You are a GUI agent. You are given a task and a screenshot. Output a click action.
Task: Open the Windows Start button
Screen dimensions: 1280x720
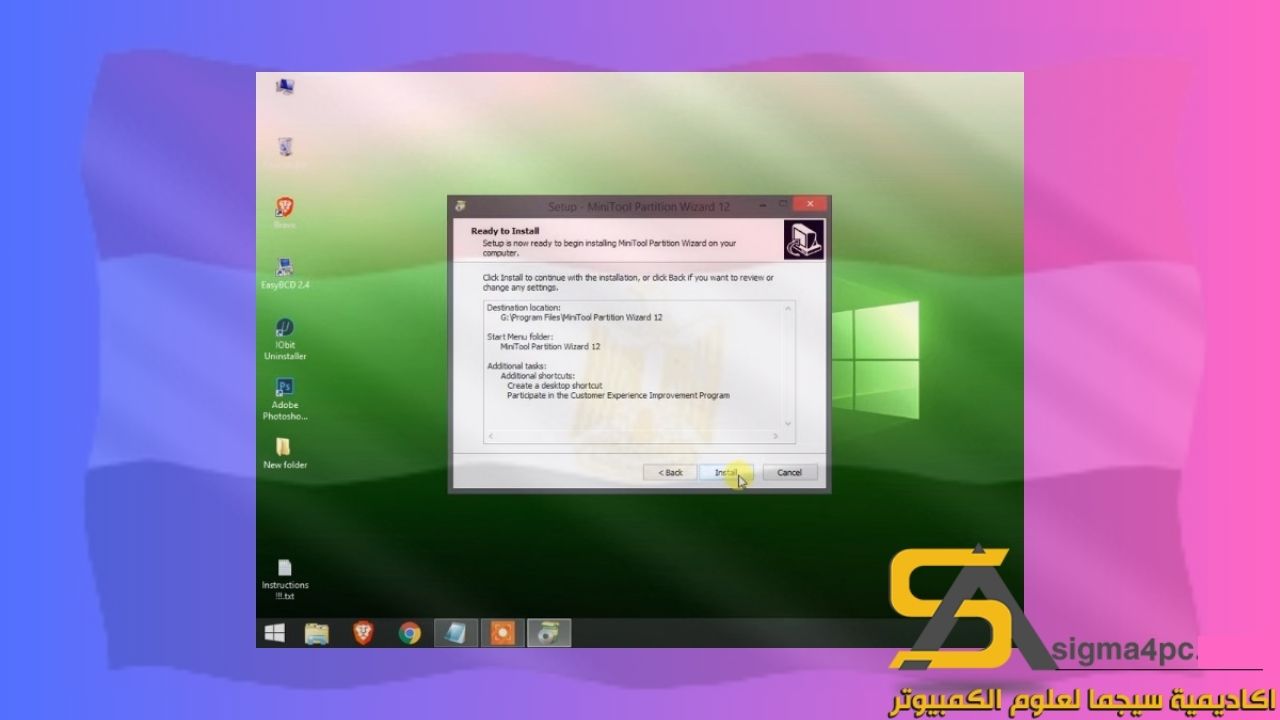(274, 633)
